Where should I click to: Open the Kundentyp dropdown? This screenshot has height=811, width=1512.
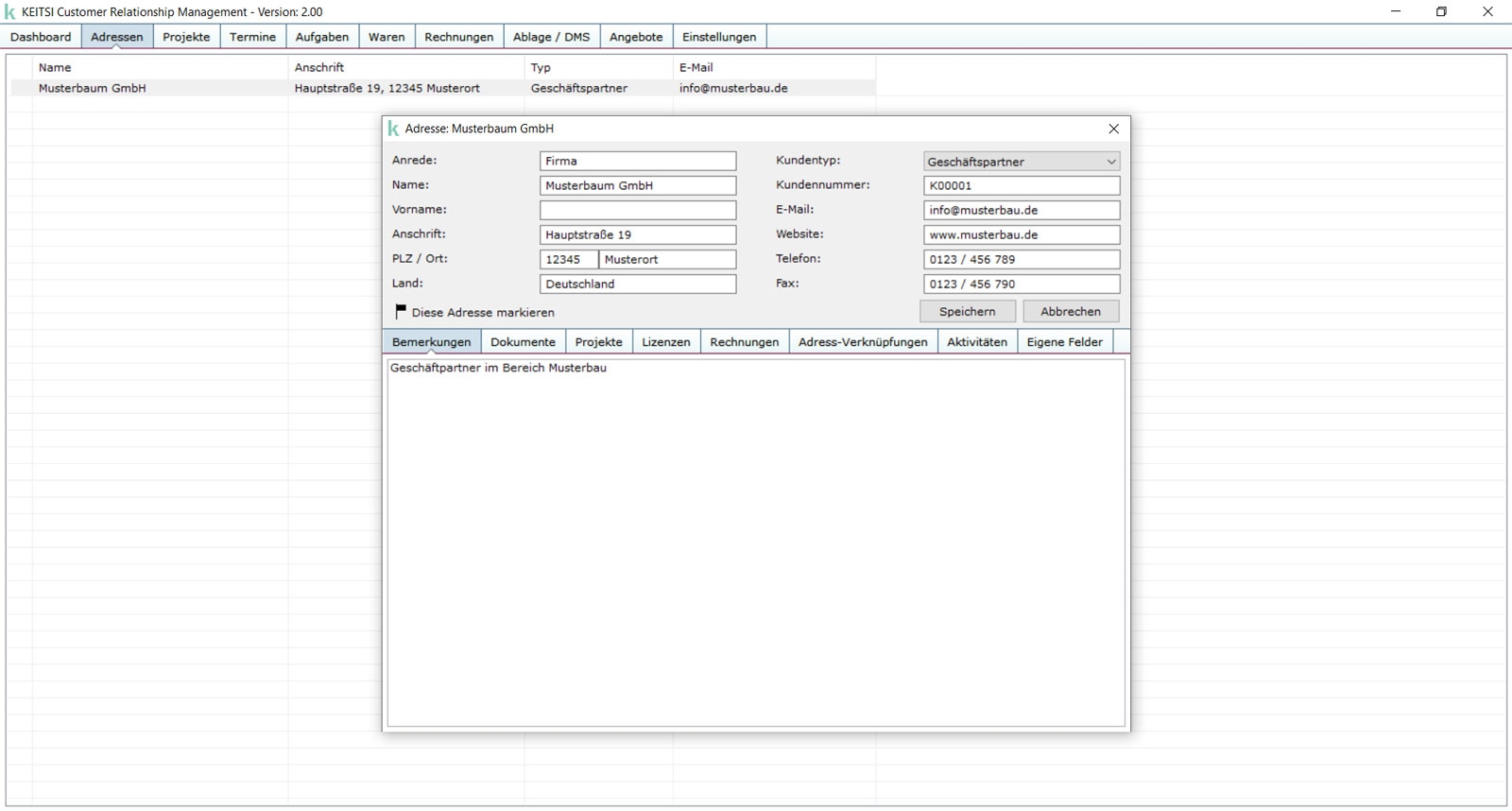(1022, 162)
